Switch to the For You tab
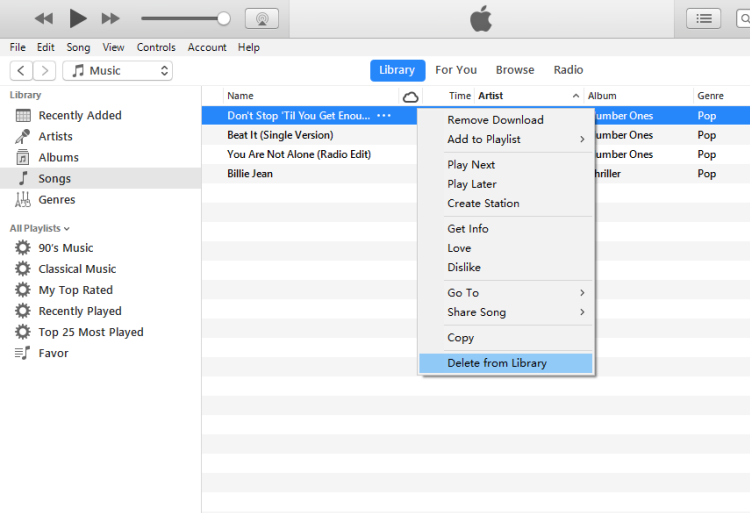The height and width of the screenshot is (513, 750). coord(456,70)
